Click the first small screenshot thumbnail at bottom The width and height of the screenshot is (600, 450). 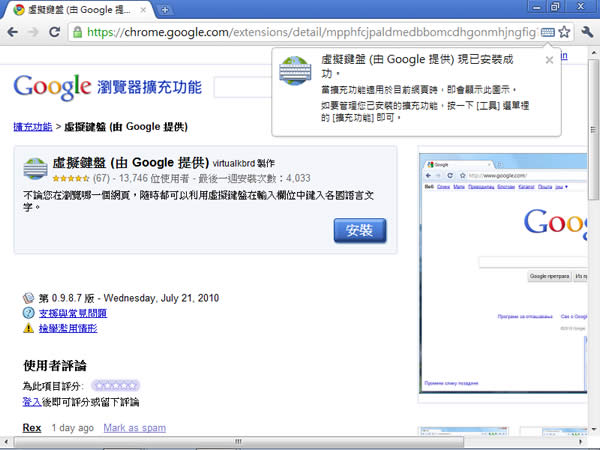(x=464, y=432)
